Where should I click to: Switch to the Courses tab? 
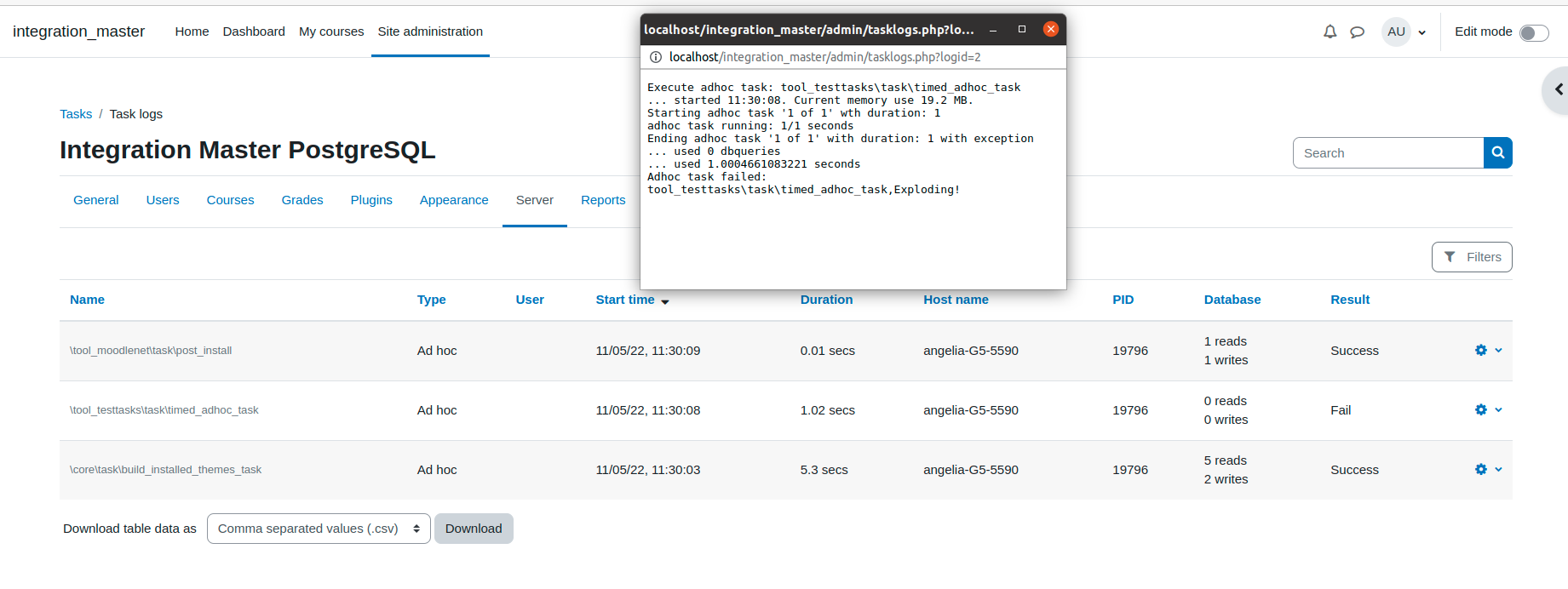230,200
